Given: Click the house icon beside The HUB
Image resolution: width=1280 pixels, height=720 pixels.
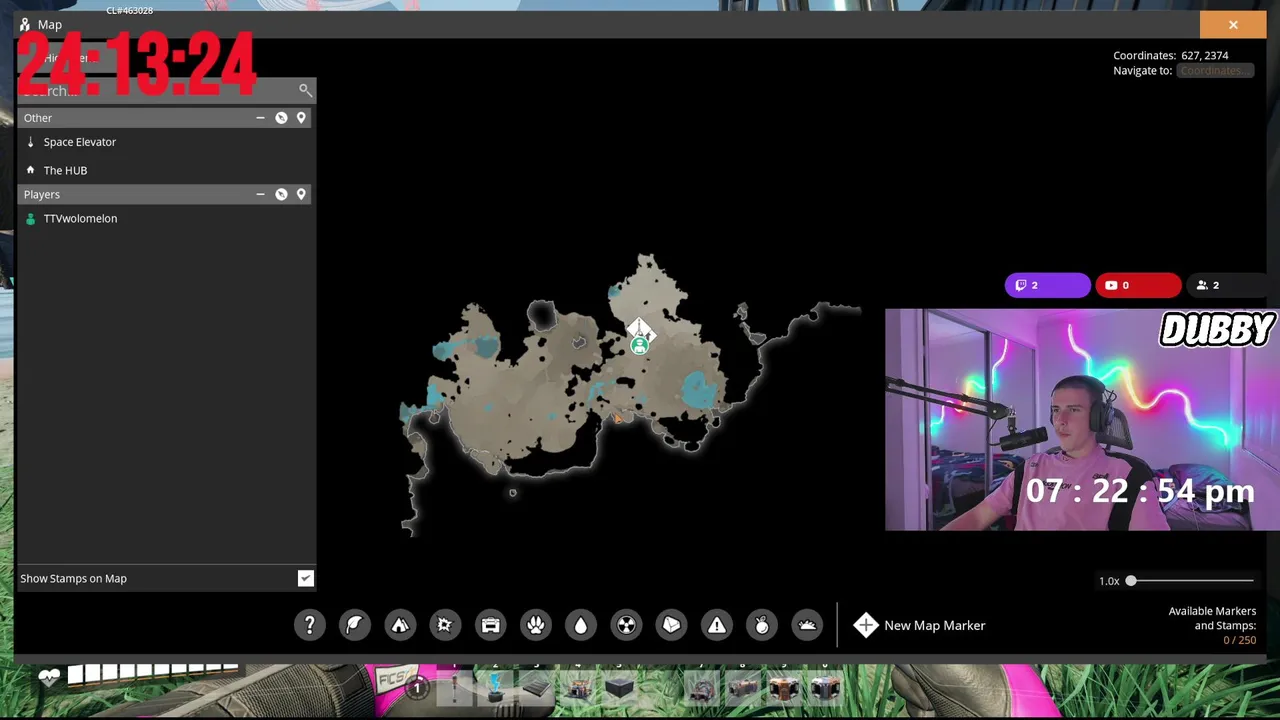Looking at the screenshot, I should (x=30, y=170).
